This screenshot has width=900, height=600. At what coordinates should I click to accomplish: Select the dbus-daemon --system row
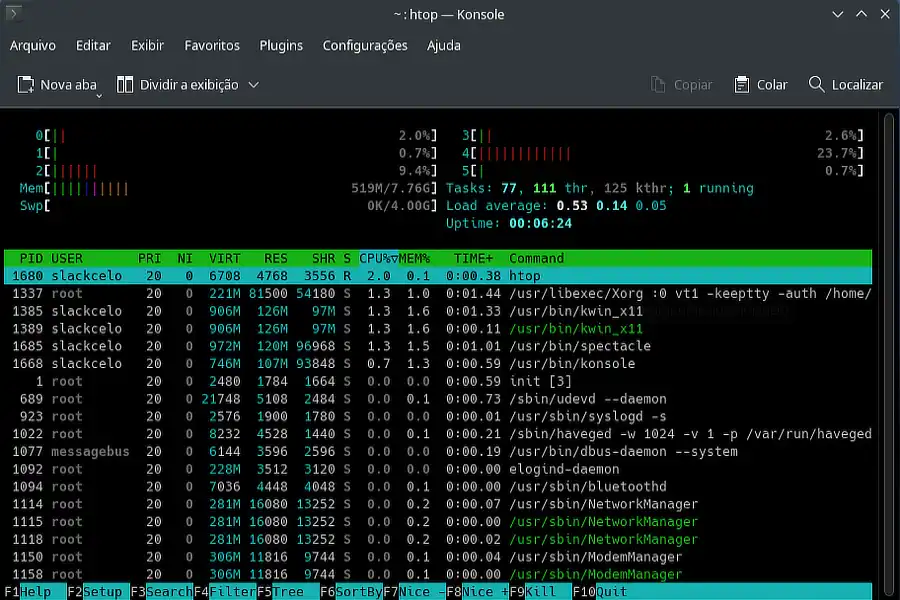click(438, 451)
